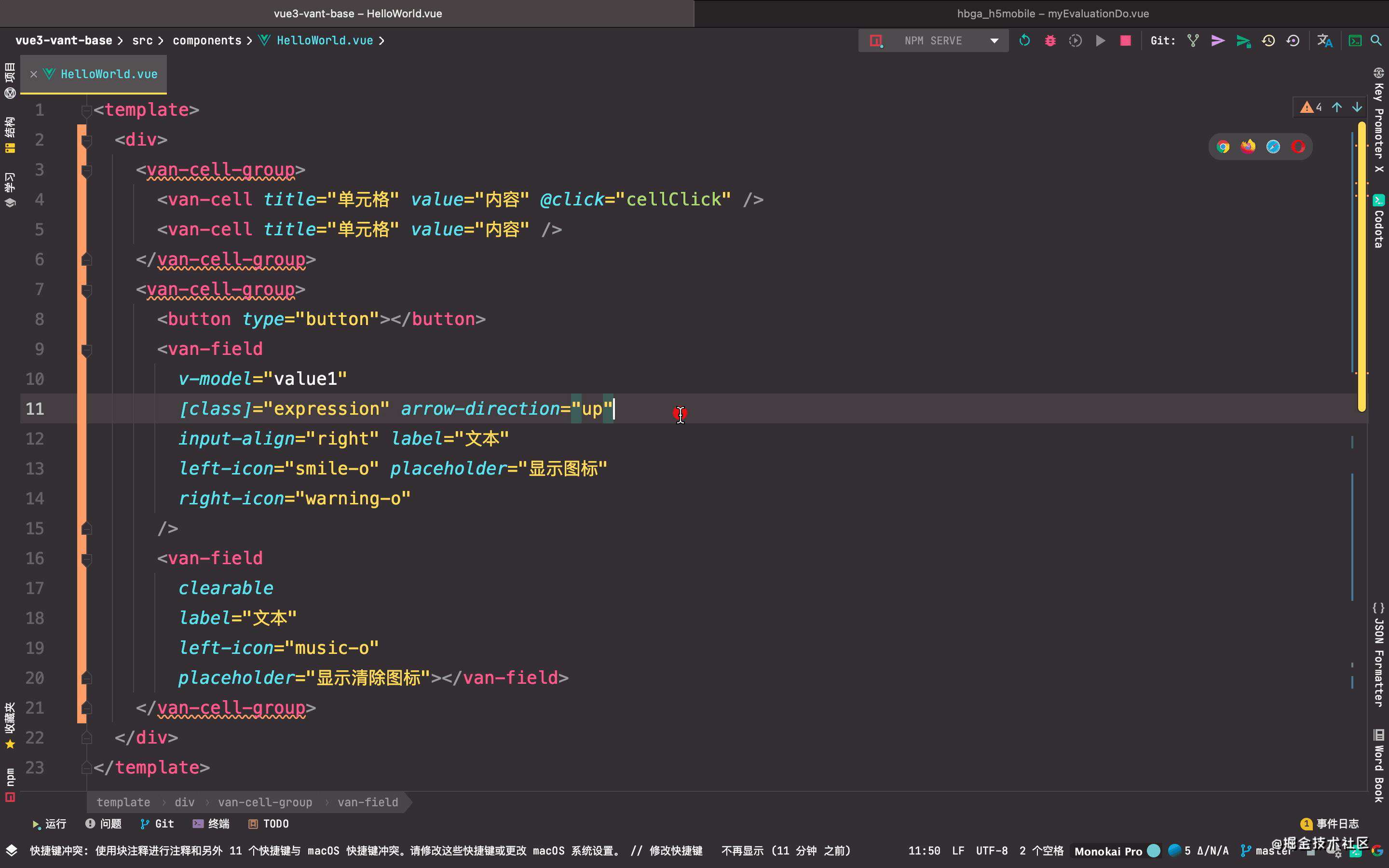Click the JSON Formatter sidebar icon
This screenshot has height=868, width=1389.
click(x=1380, y=620)
